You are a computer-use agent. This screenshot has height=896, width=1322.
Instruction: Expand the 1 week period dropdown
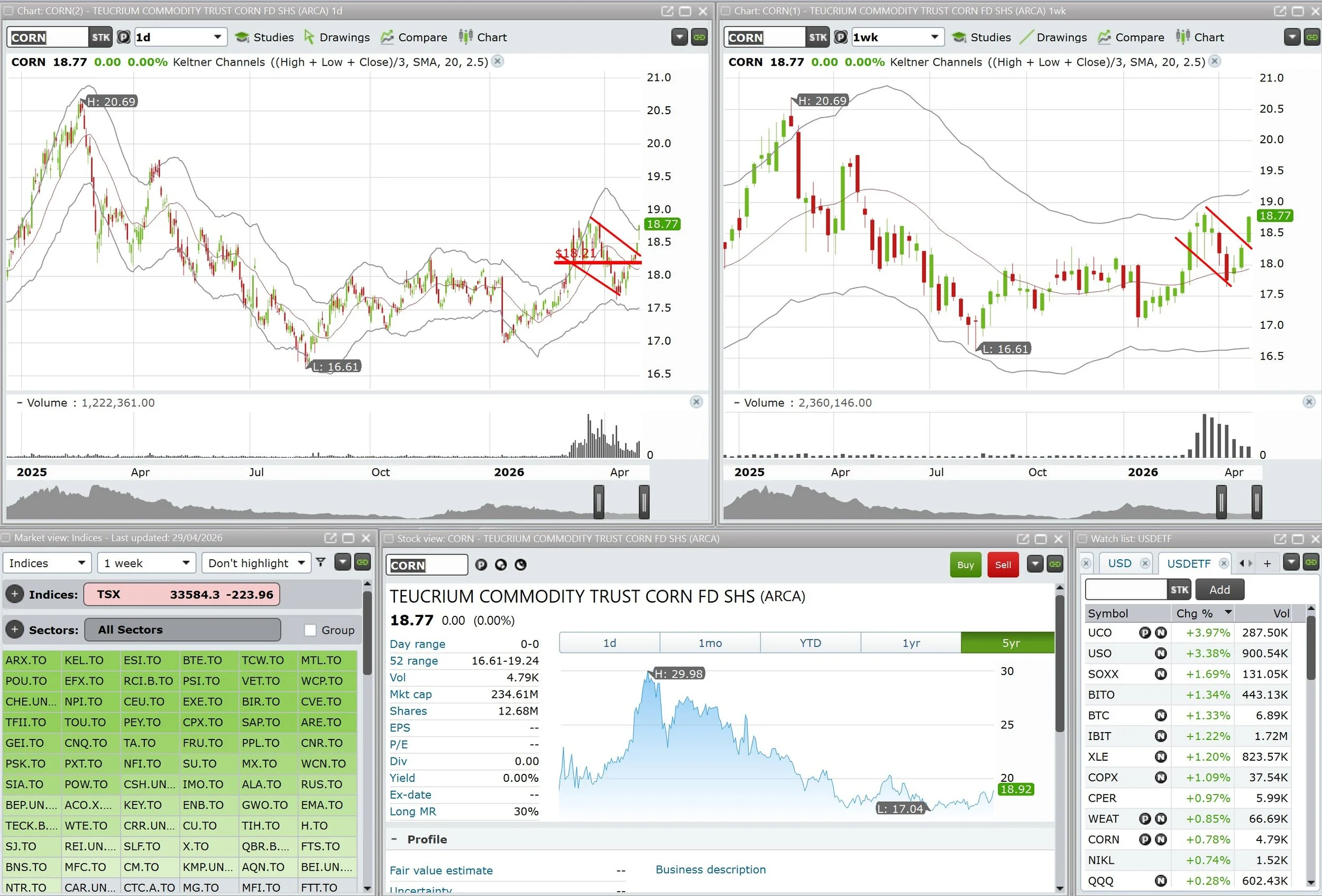click(146, 563)
